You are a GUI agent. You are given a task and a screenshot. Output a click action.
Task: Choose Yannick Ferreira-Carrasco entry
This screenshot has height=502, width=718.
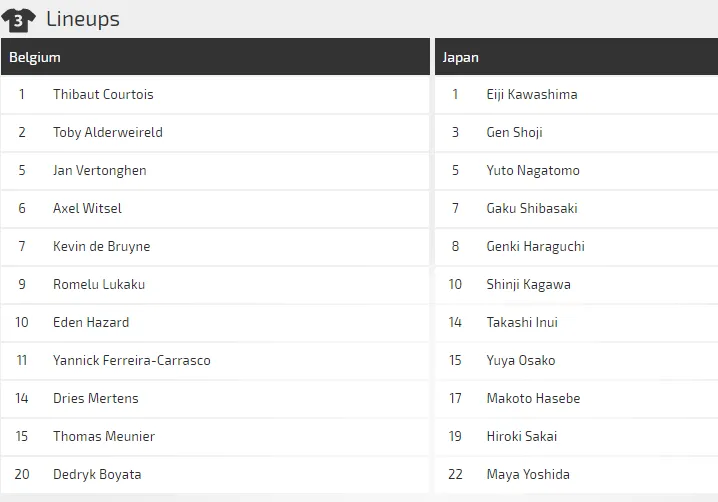coord(132,361)
